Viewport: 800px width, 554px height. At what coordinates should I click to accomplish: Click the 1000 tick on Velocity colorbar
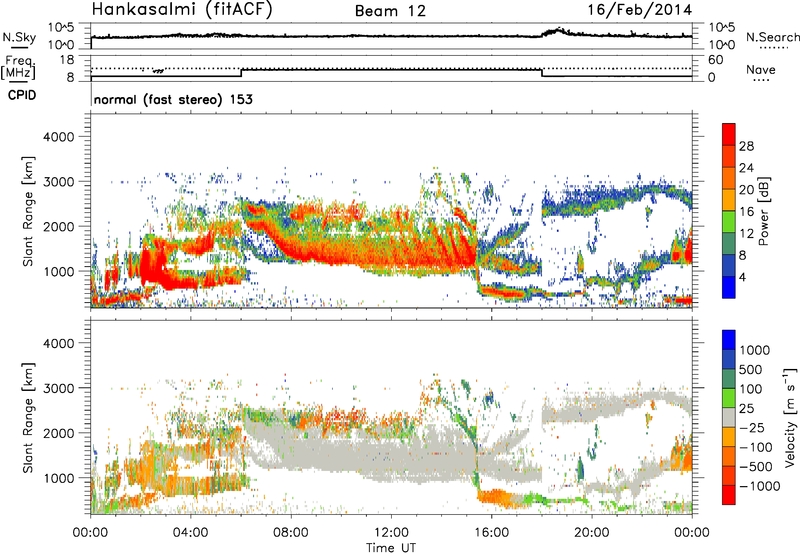(755, 350)
